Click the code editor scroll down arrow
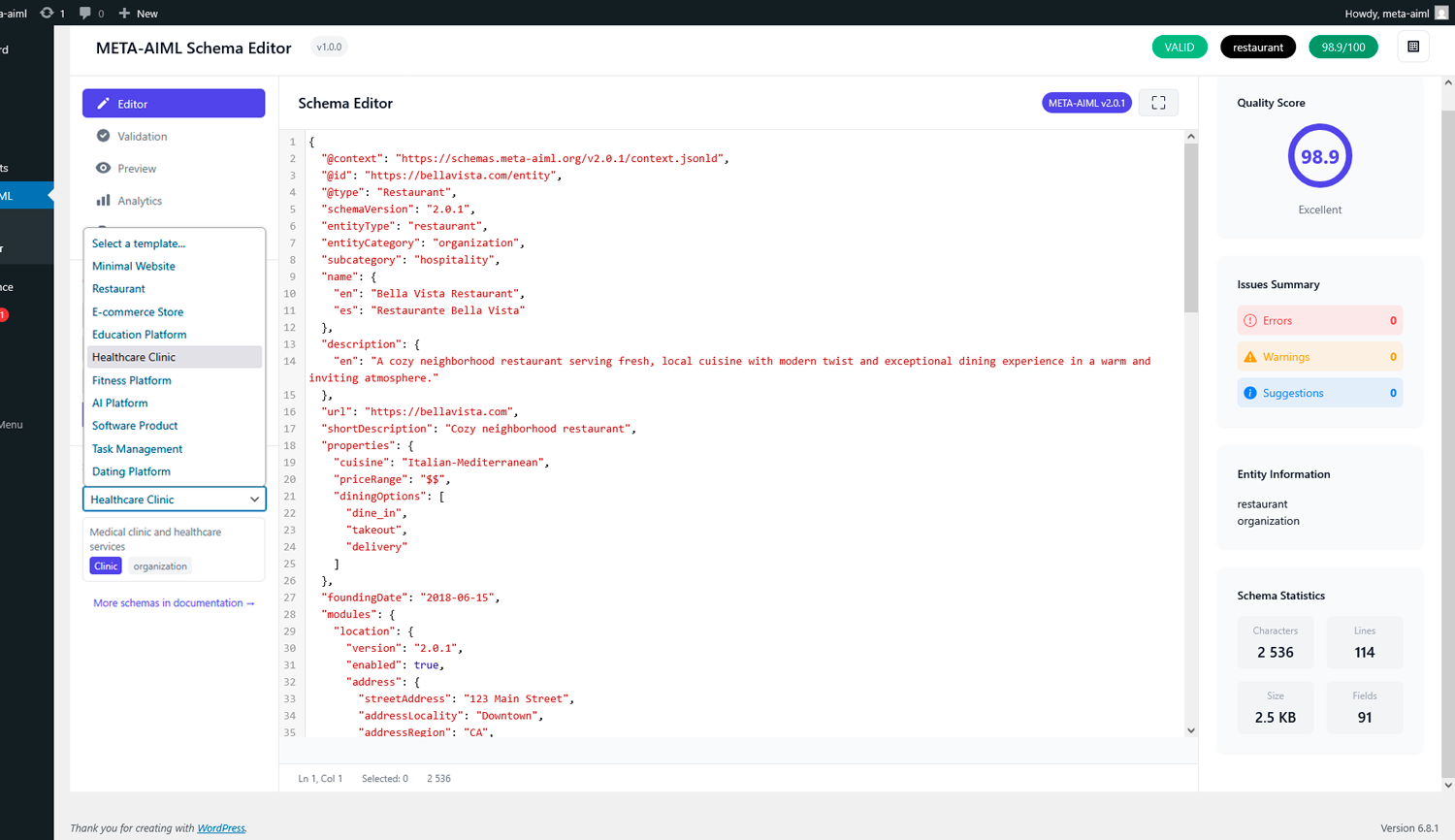Screen dimensions: 1455x840 tap(1191, 730)
